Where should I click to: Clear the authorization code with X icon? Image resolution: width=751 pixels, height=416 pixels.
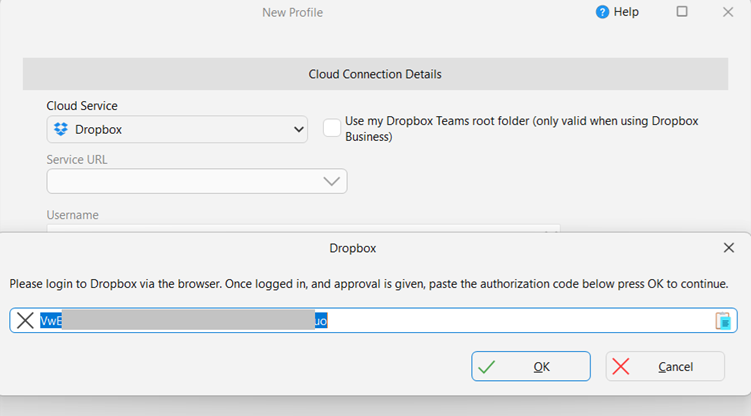[x=25, y=320]
